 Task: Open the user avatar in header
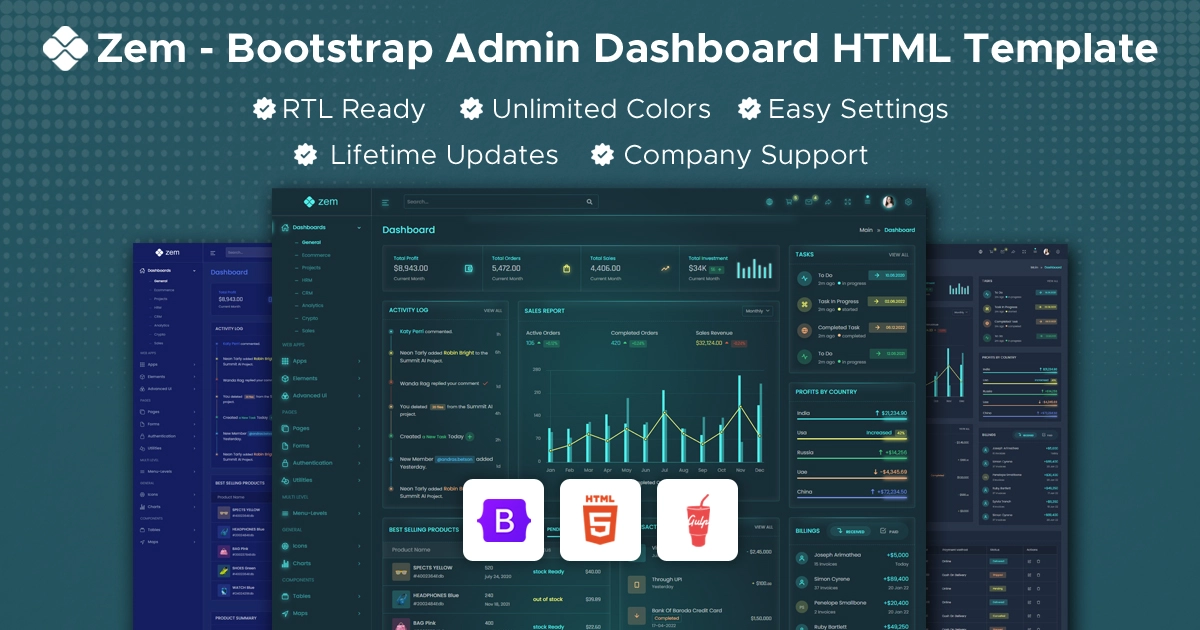click(x=888, y=201)
